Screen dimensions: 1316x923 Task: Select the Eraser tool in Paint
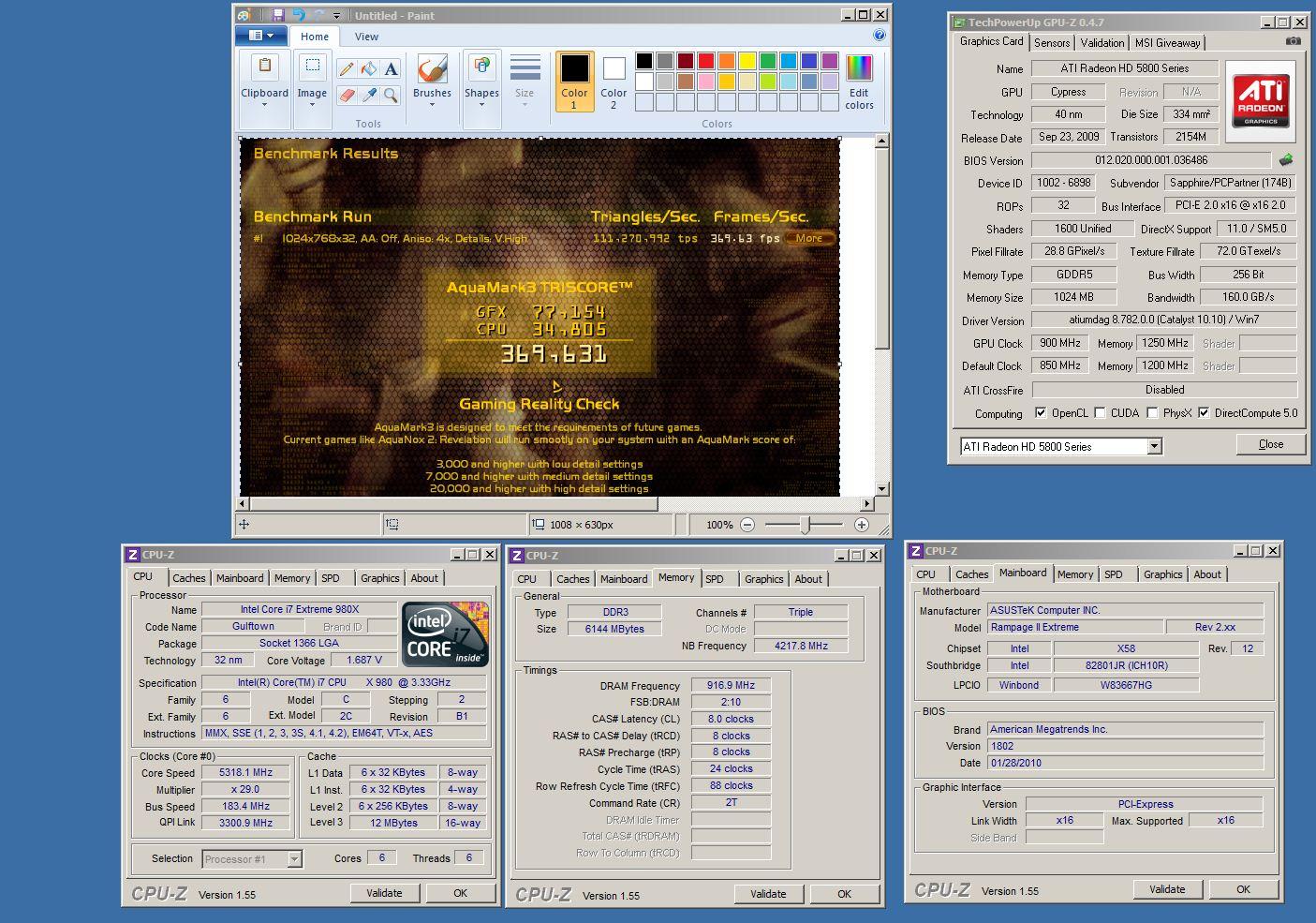pos(347,95)
